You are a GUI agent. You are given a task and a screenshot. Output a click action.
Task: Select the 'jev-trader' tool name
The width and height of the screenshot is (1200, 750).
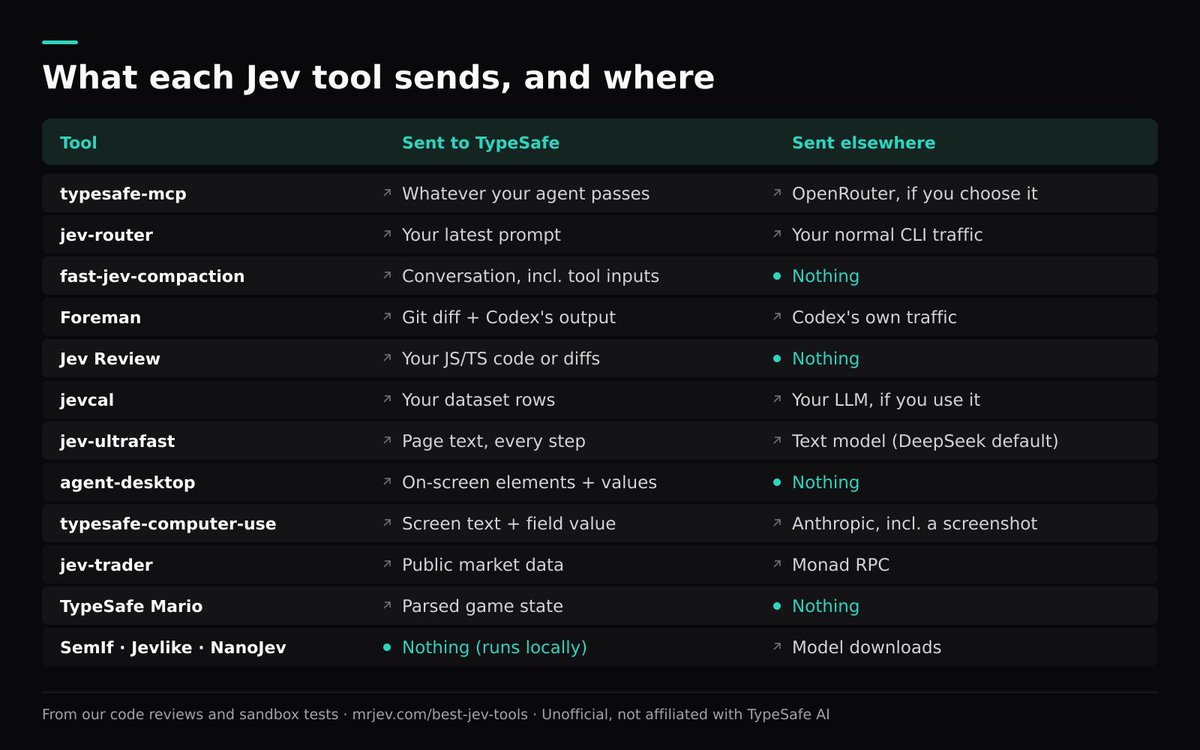point(106,564)
